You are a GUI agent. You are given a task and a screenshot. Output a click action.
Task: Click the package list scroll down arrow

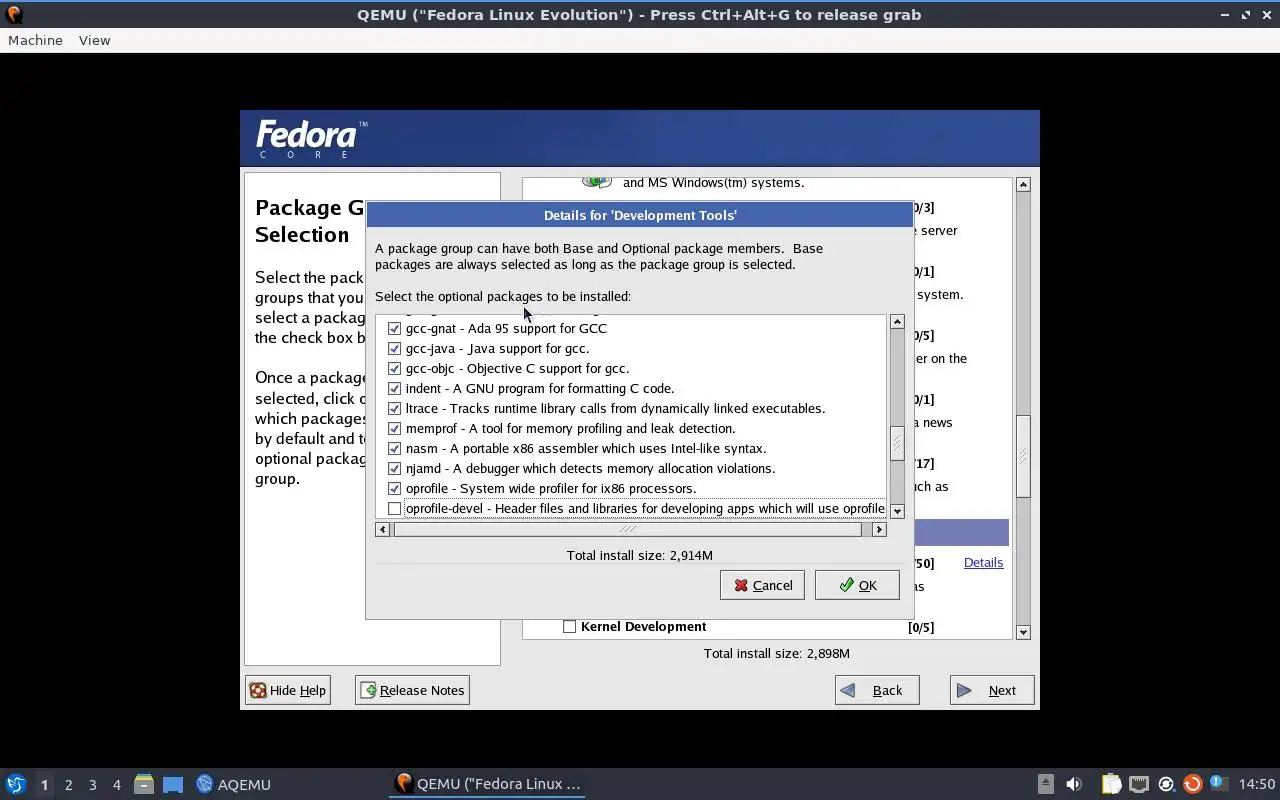pos(897,511)
